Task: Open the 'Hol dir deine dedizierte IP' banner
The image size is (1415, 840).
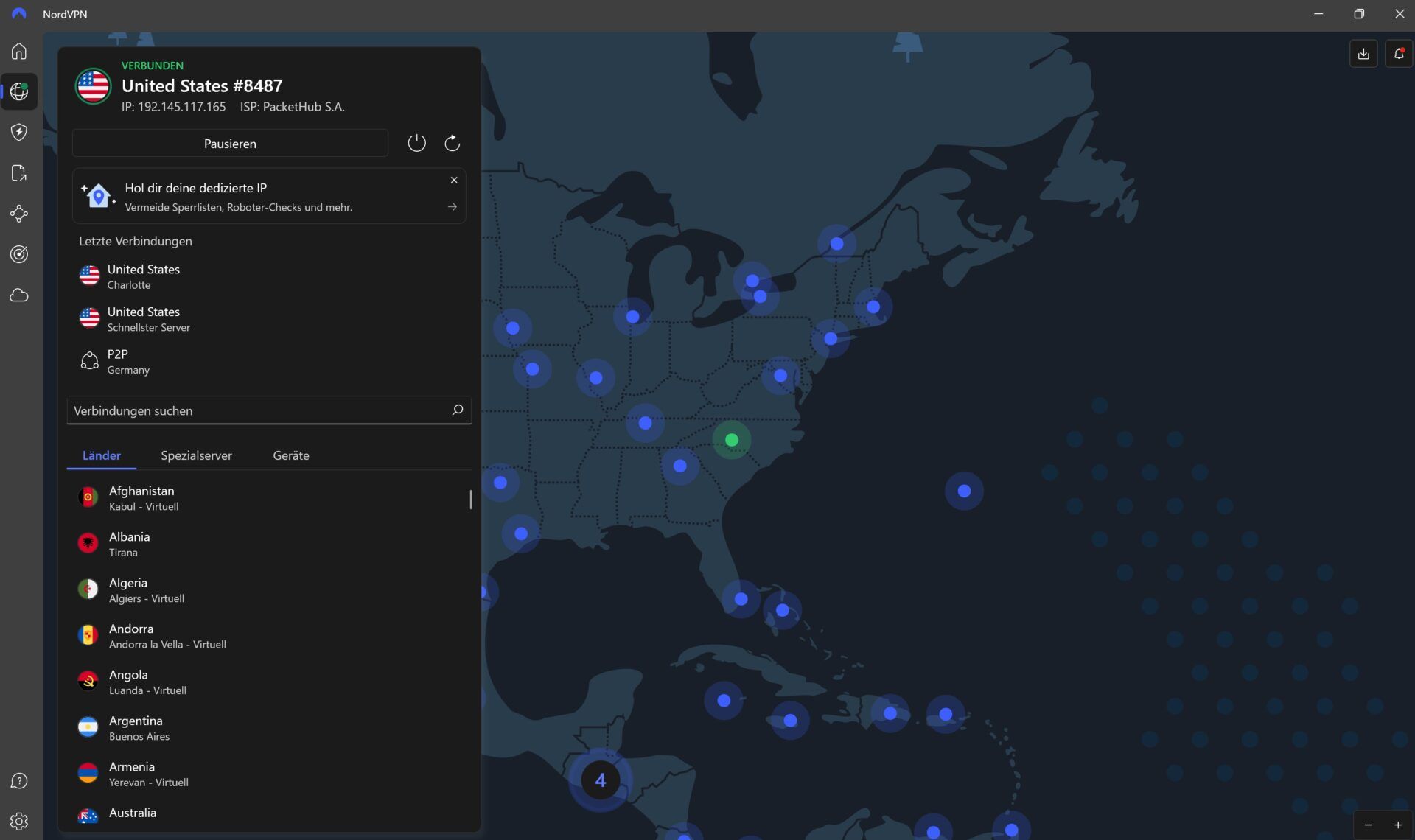Action: point(269,196)
